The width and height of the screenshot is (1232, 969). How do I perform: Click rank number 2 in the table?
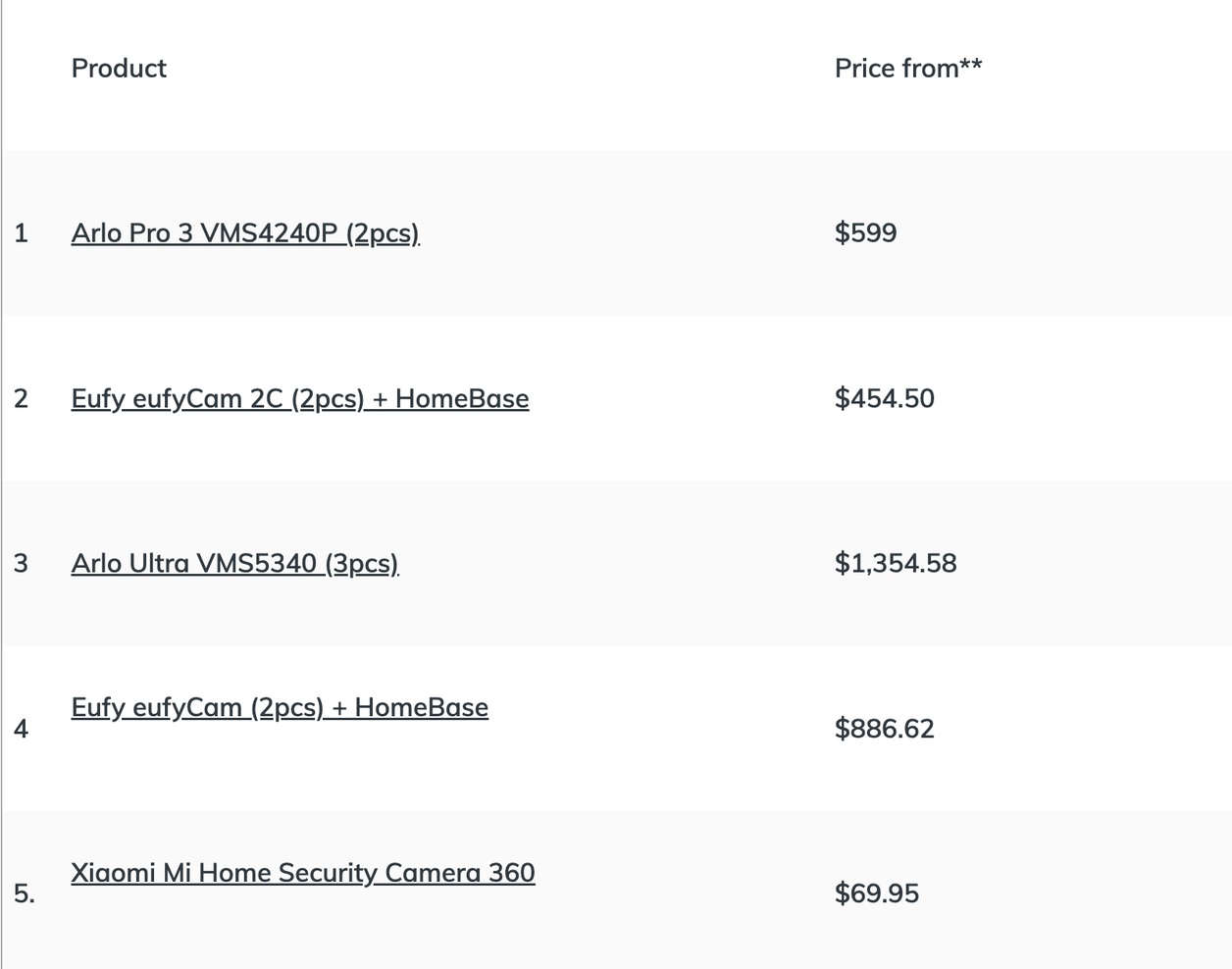(x=22, y=399)
